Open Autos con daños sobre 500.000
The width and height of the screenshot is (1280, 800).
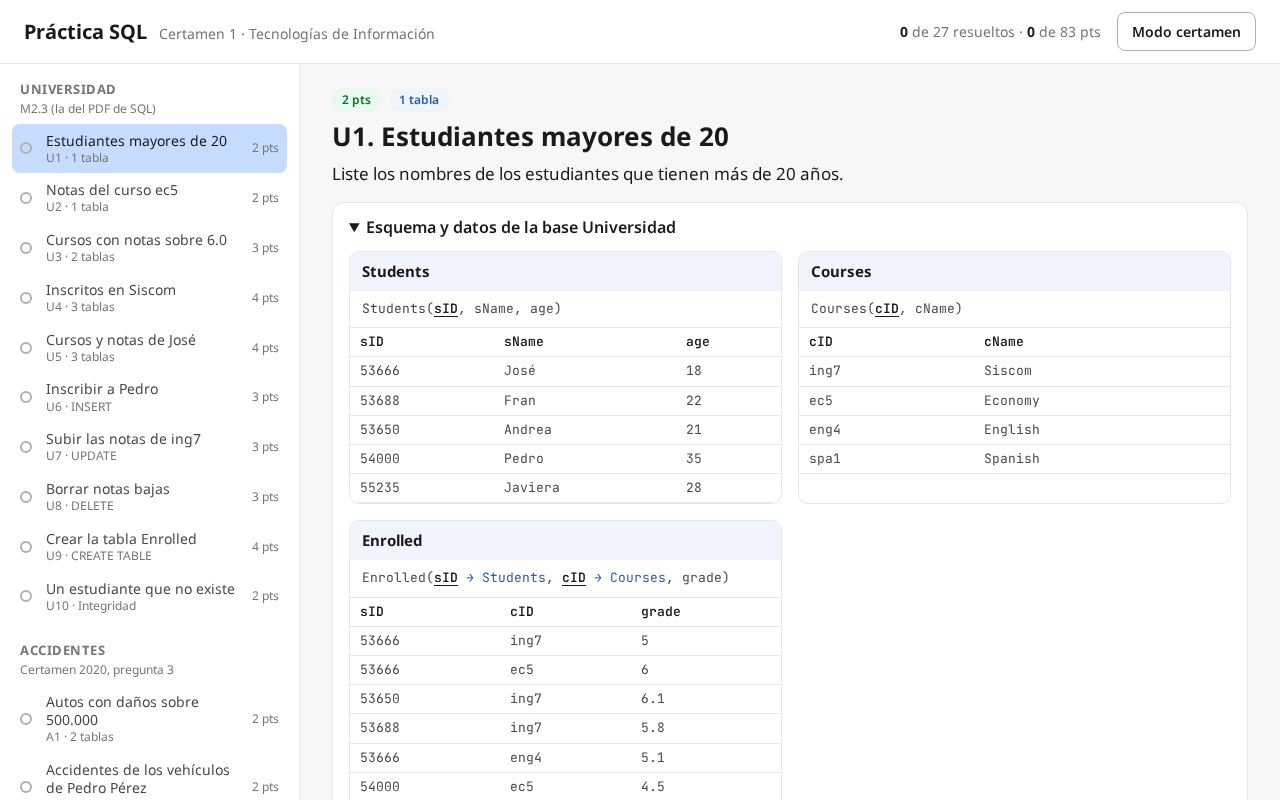pos(149,719)
